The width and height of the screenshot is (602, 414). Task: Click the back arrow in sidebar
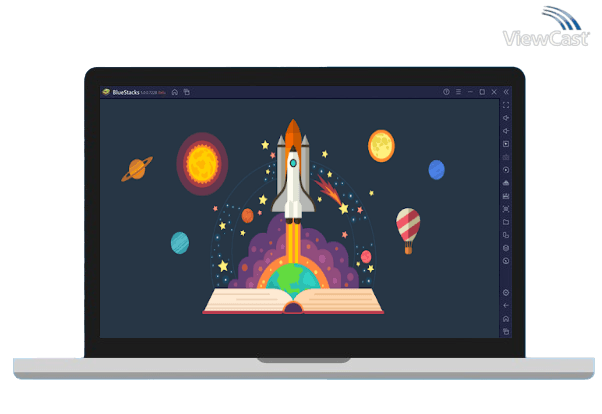coord(506,306)
